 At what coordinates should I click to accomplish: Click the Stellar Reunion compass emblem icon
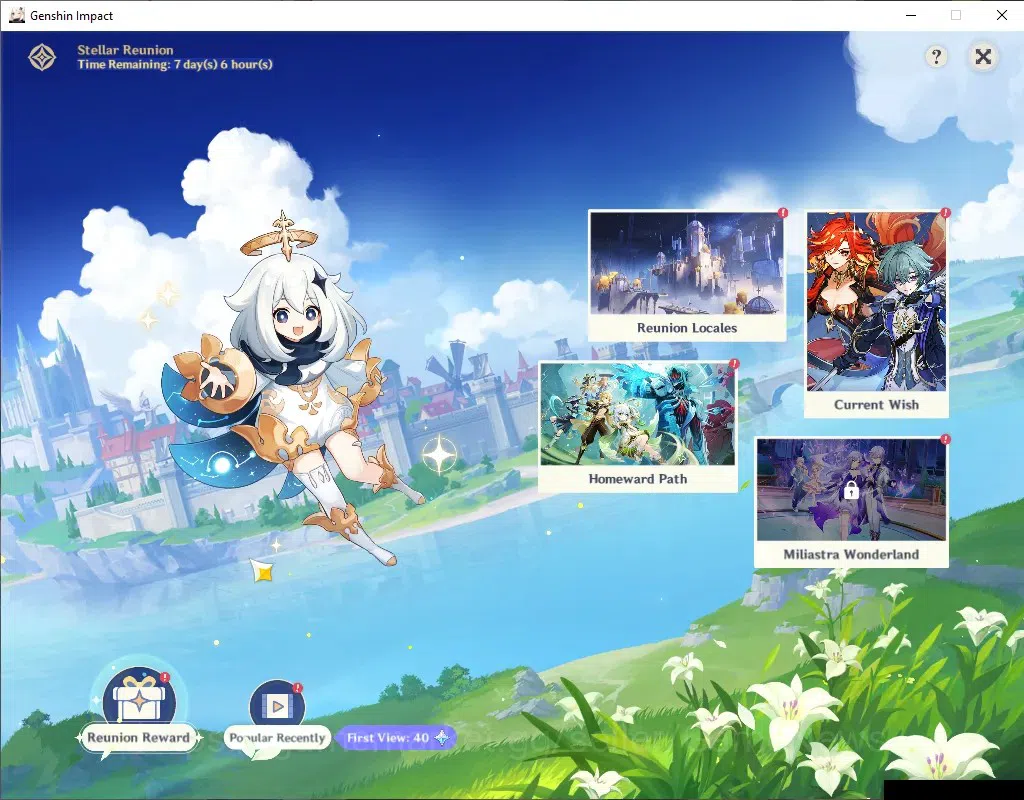click(42, 57)
